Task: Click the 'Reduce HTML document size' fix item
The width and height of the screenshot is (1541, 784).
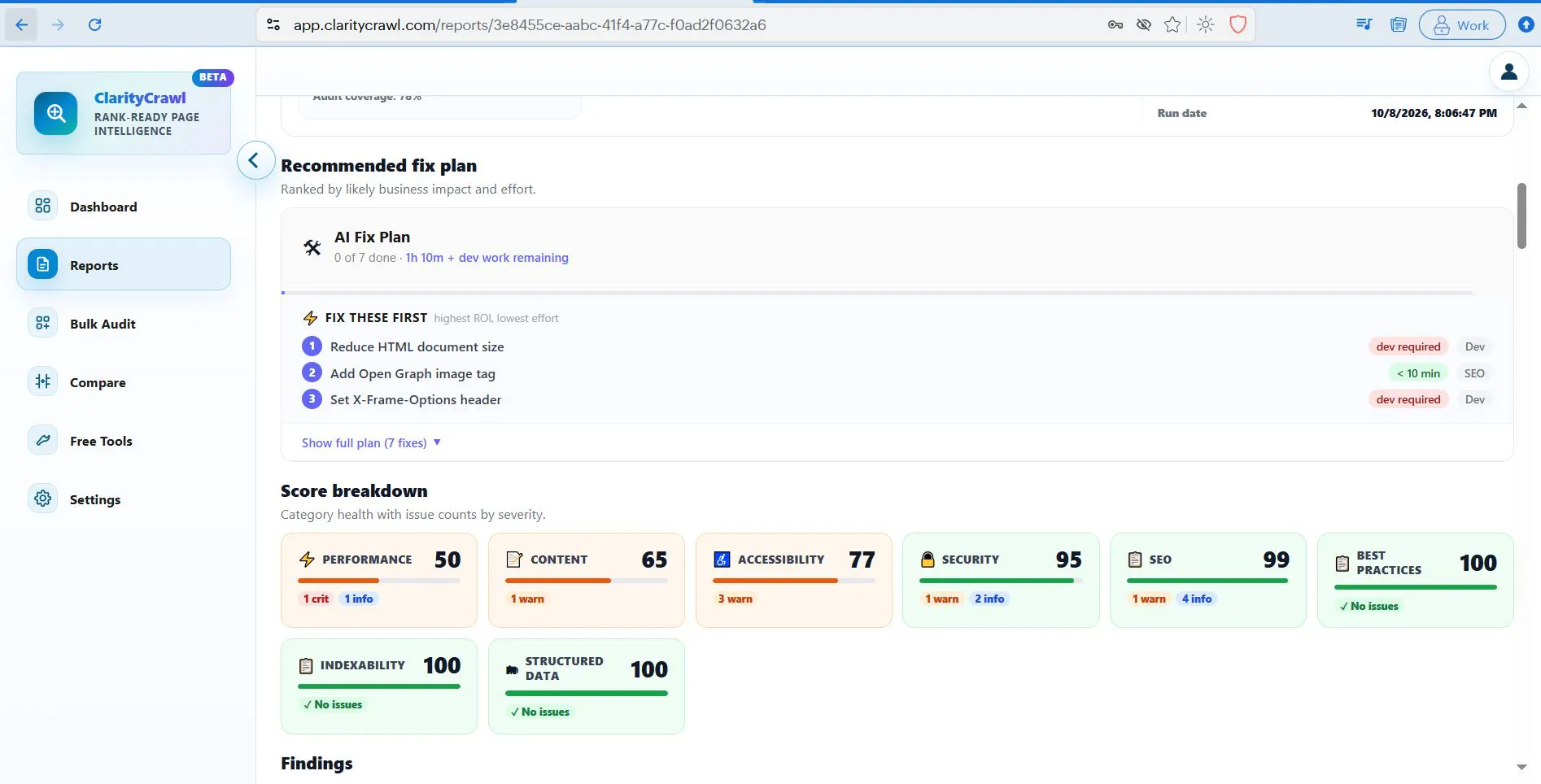Action: coord(417,346)
